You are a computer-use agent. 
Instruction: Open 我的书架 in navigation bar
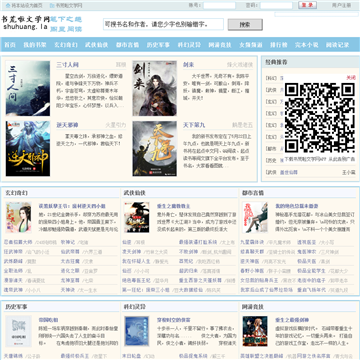point(35,45)
